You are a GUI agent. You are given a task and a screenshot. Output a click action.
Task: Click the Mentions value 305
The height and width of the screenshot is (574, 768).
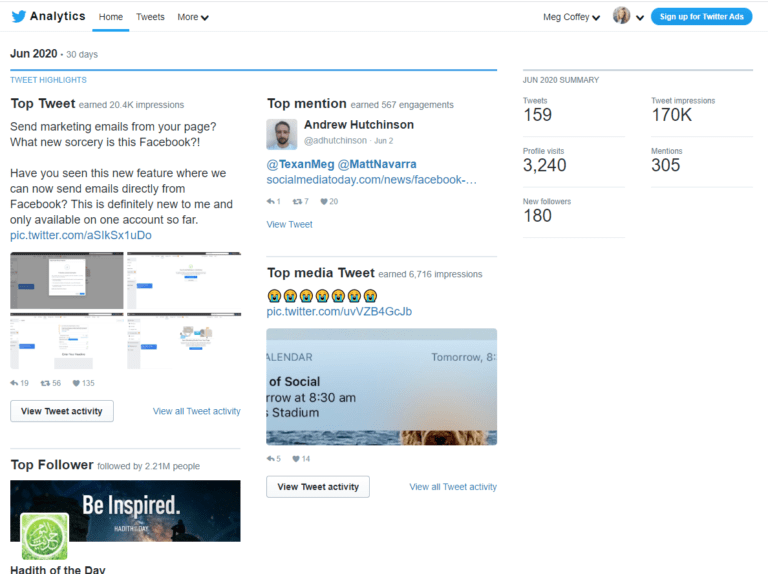click(666, 165)
